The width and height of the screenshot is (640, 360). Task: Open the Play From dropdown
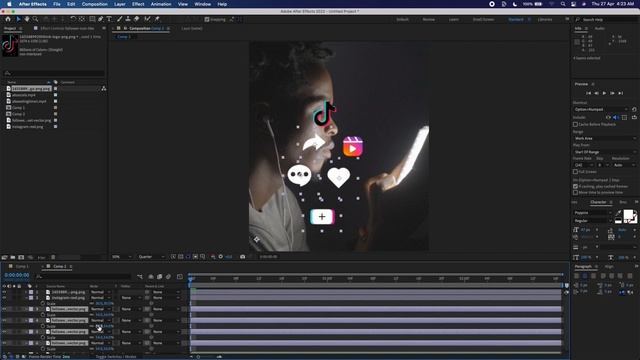coord(605,152)
